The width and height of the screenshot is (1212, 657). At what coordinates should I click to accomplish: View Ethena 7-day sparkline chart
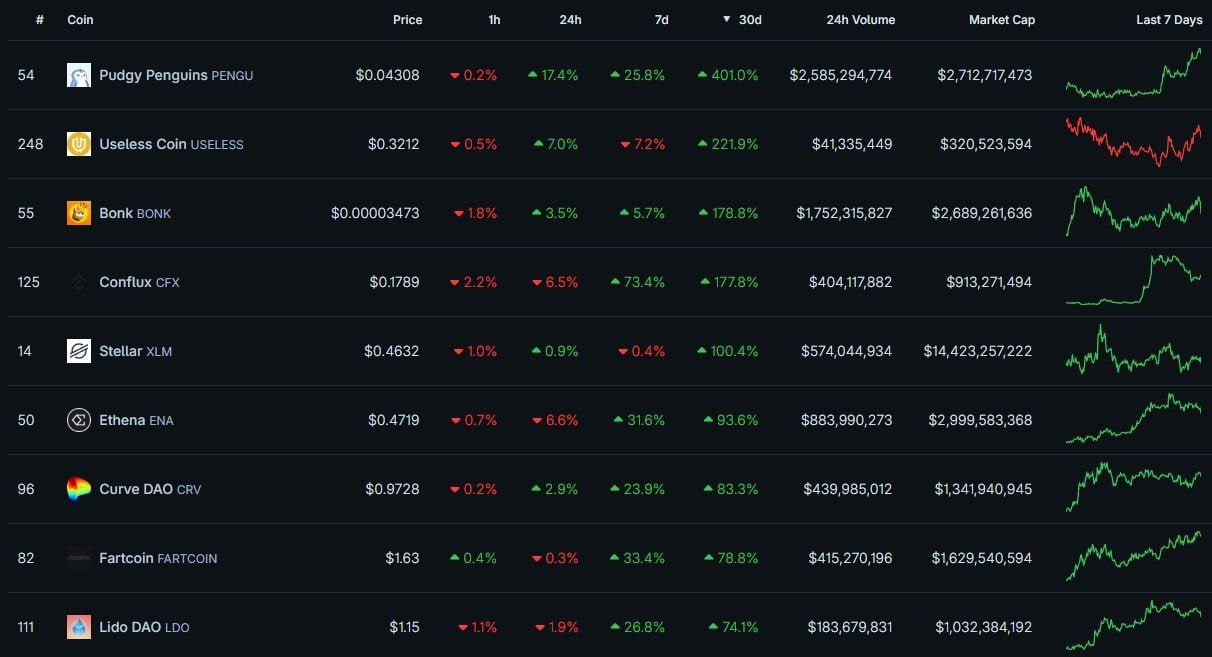point(1134,418)
